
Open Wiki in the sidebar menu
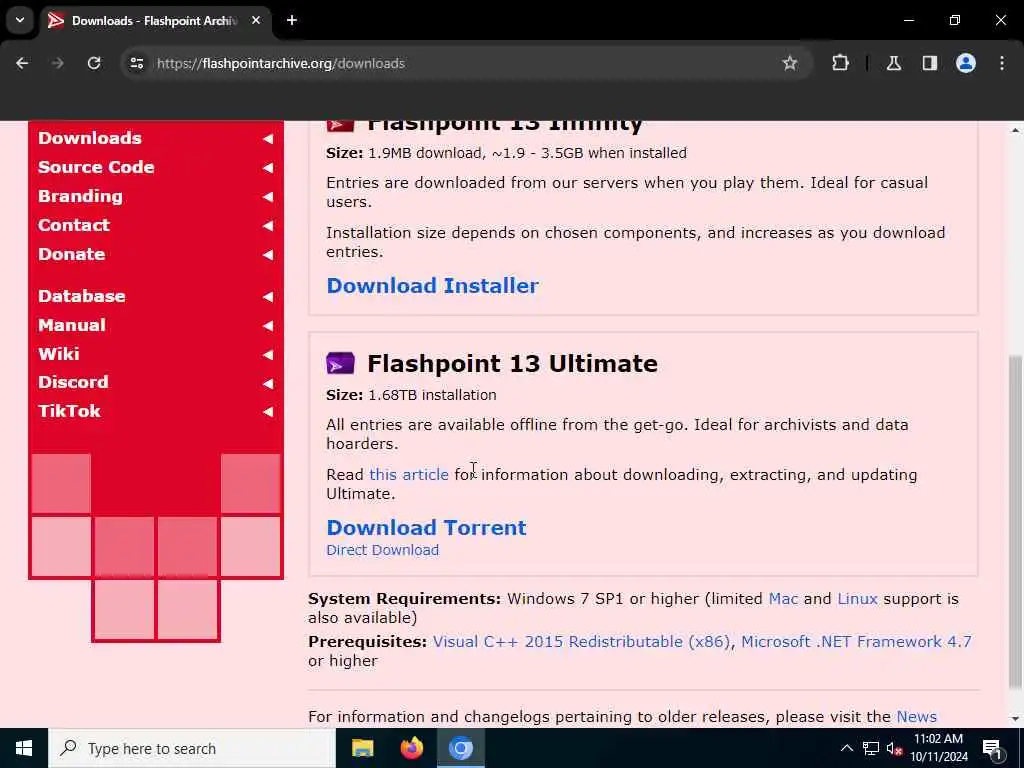pos(59,354)
